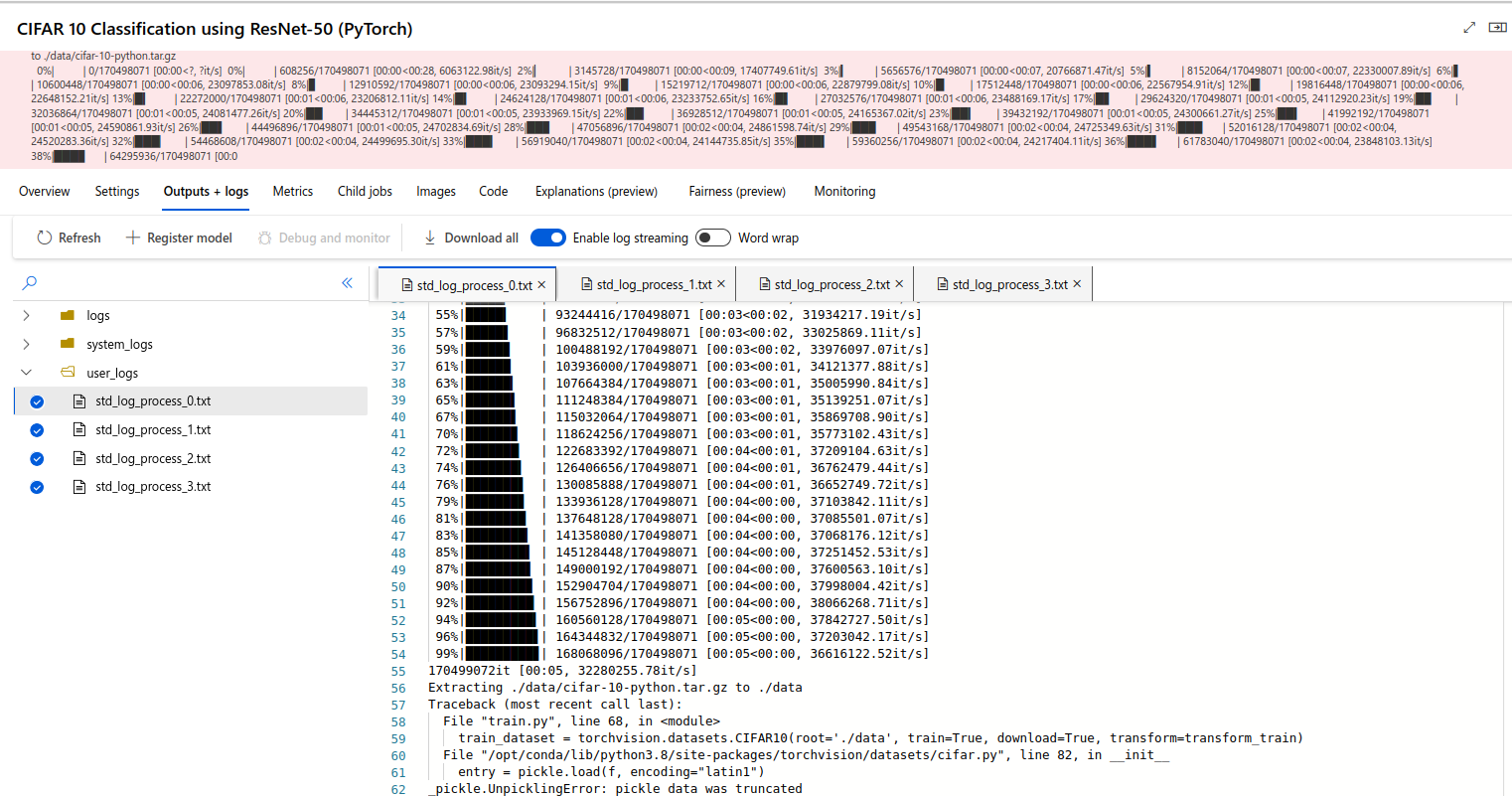
Task: Collapse the user_logs folder
Action: click(26, 373)
